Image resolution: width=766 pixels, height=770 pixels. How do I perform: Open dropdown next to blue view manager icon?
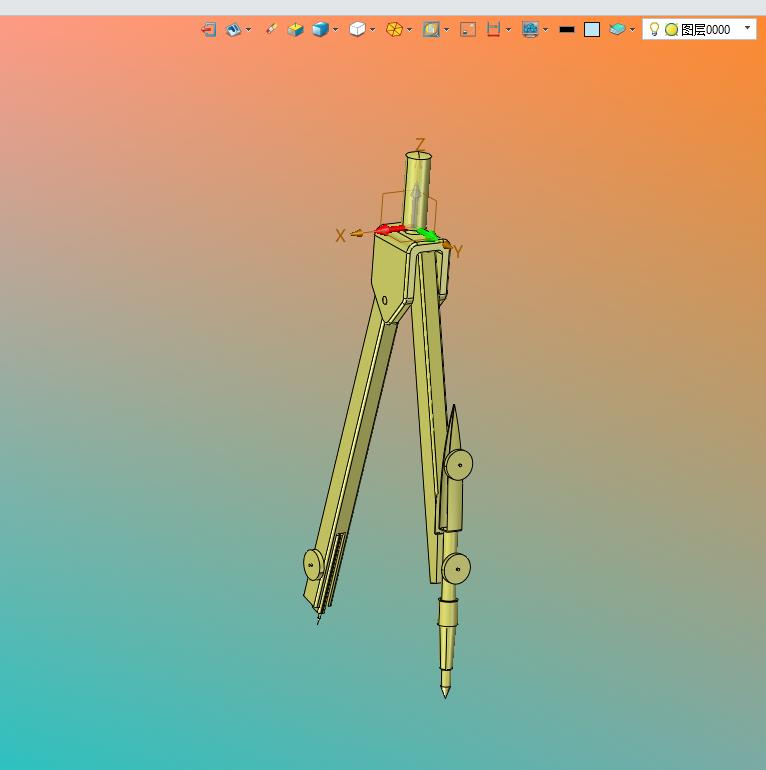point(248,29)
